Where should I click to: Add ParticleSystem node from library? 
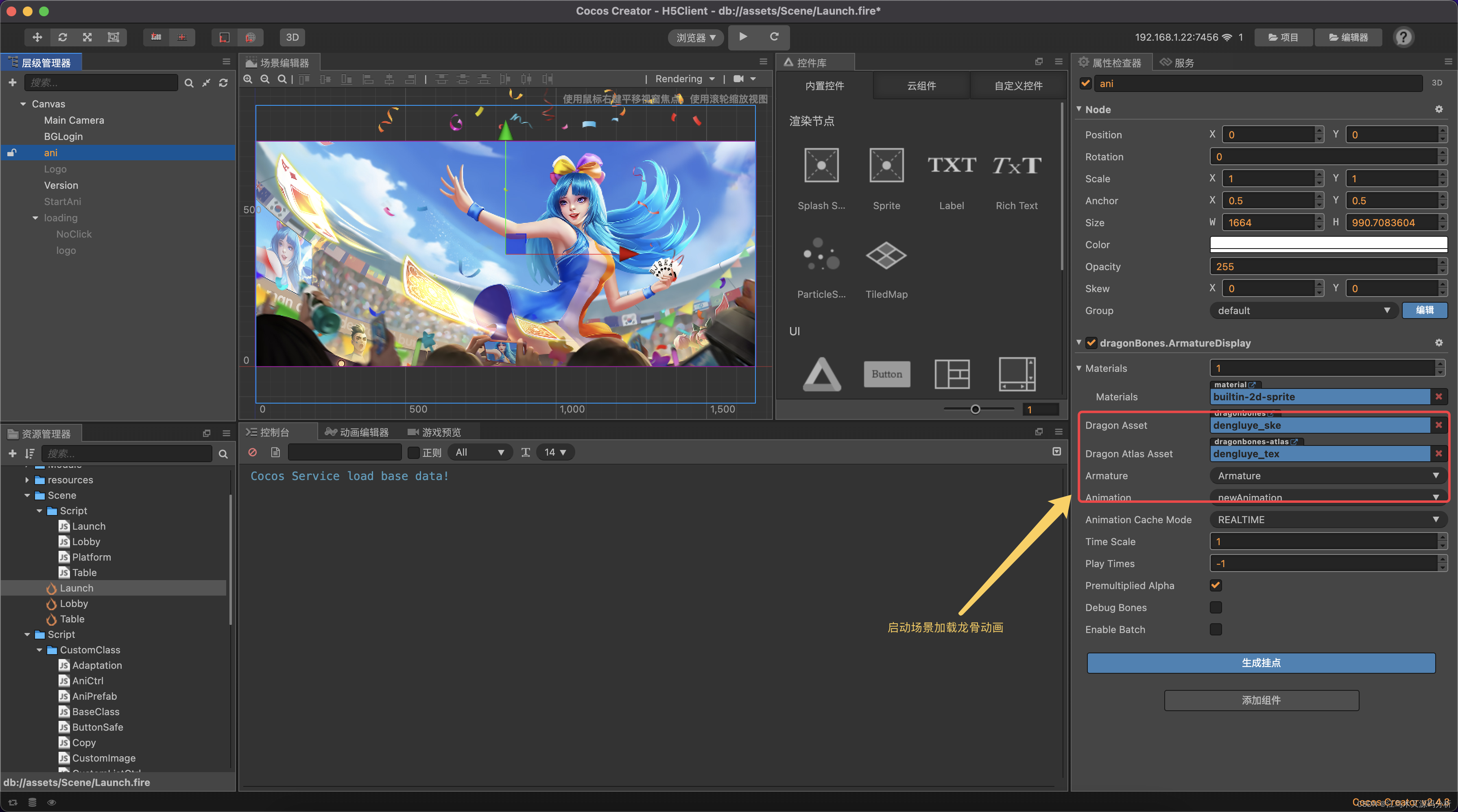point(821,267)
